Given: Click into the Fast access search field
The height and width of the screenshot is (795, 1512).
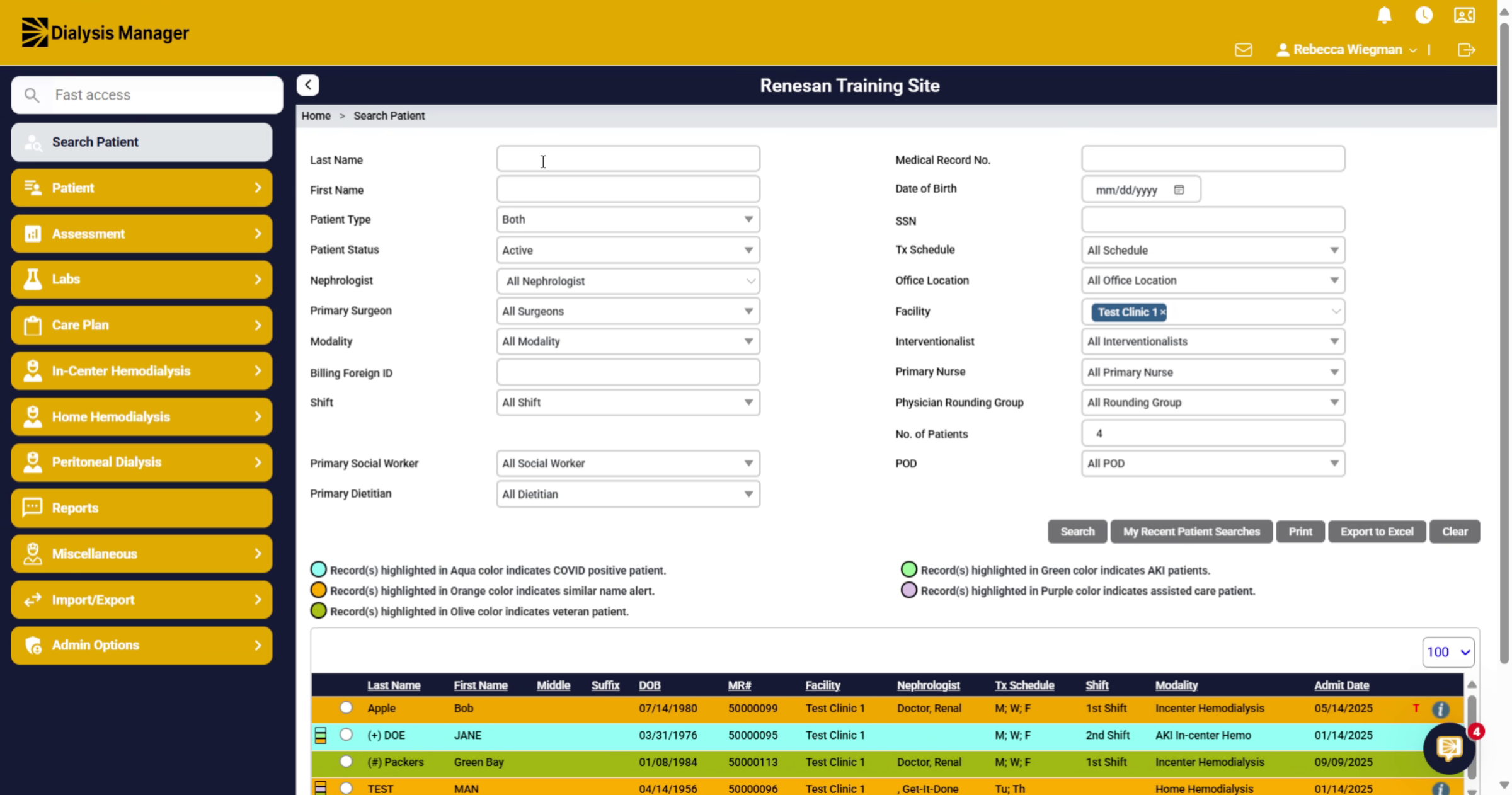Looking at the screenshot, I should (147, 95).
